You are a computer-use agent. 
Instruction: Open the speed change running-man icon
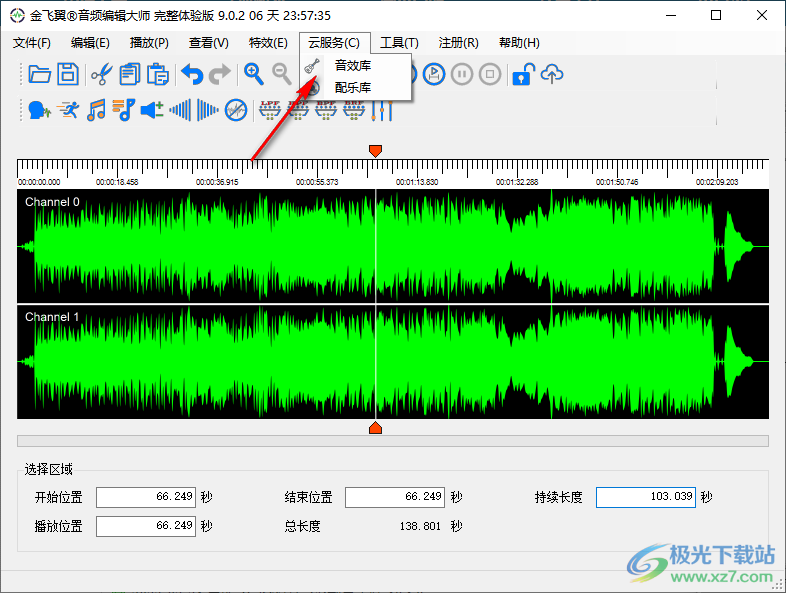(68, 110)
